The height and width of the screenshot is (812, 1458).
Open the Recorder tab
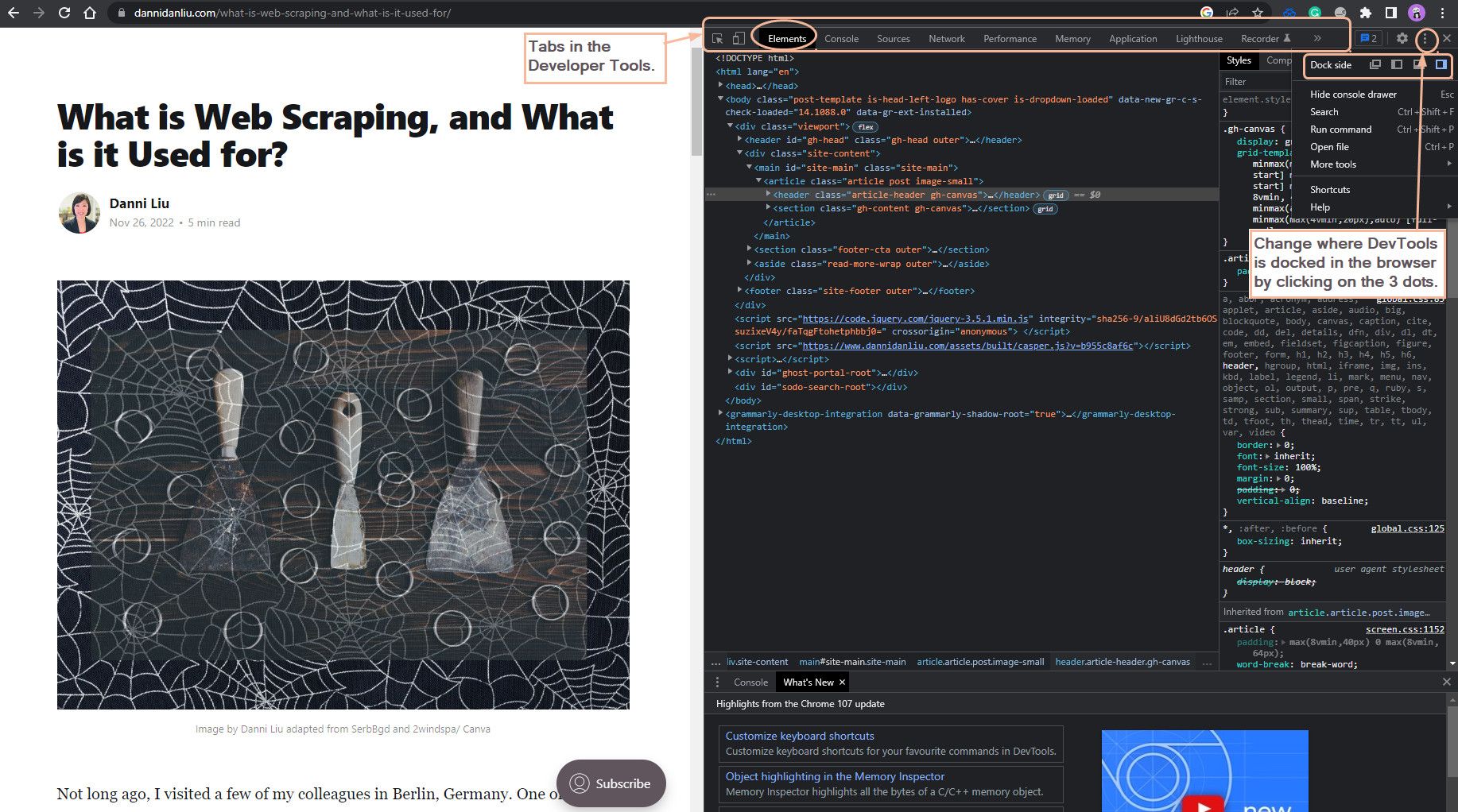pyautogui.click(x=1266, y=38)
